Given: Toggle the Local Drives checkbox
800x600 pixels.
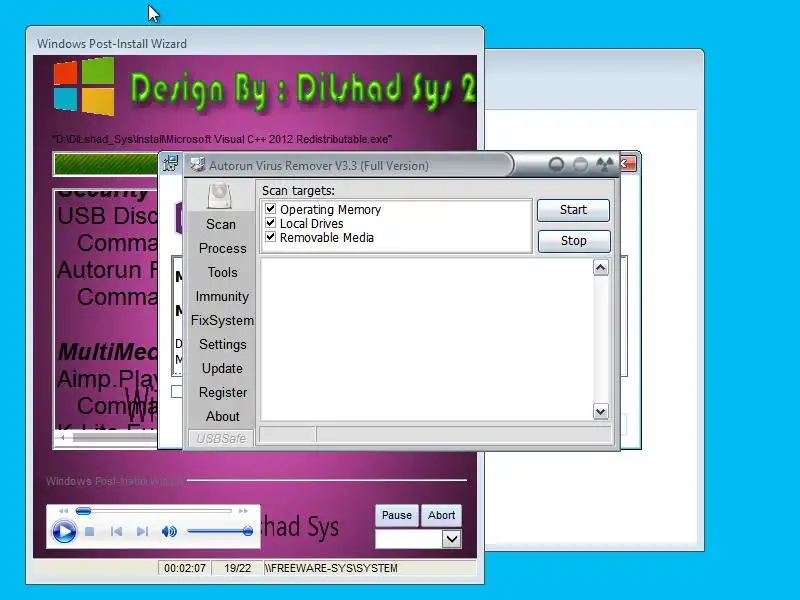Looking at the screenshot, I should (x=270, y=223).
